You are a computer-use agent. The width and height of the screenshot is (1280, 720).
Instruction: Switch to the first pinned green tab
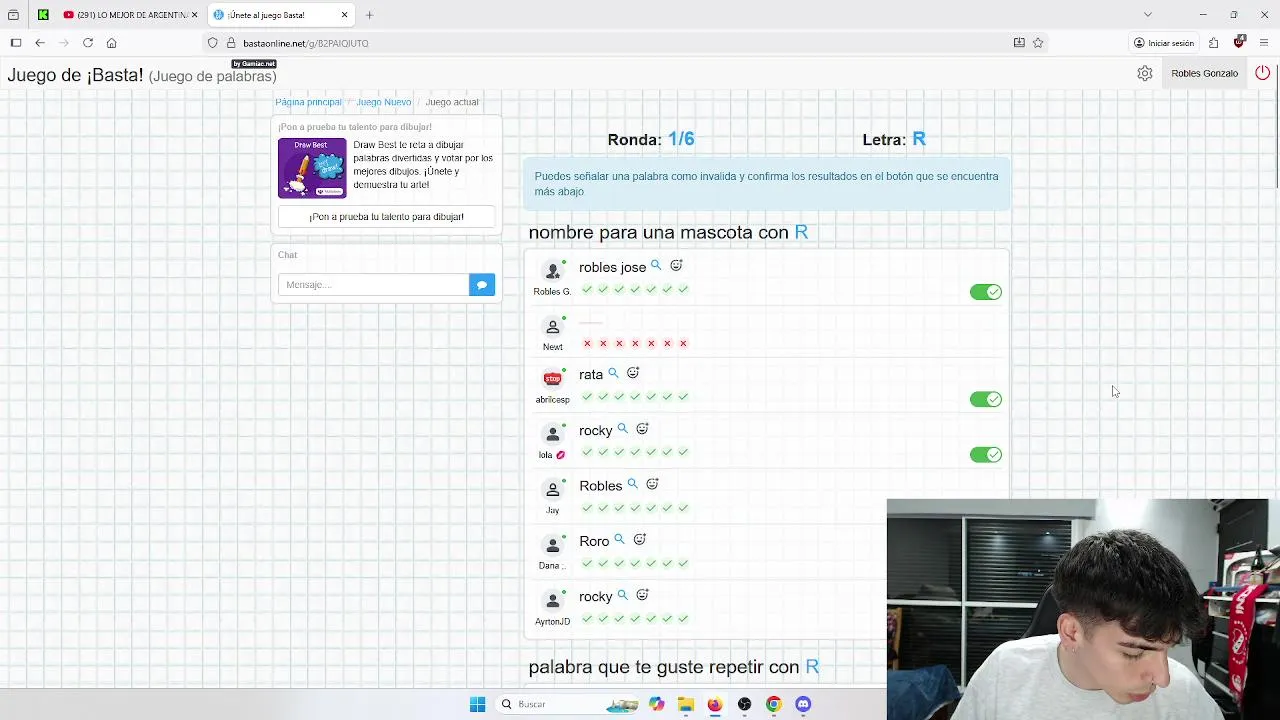[x=43, y=15]
